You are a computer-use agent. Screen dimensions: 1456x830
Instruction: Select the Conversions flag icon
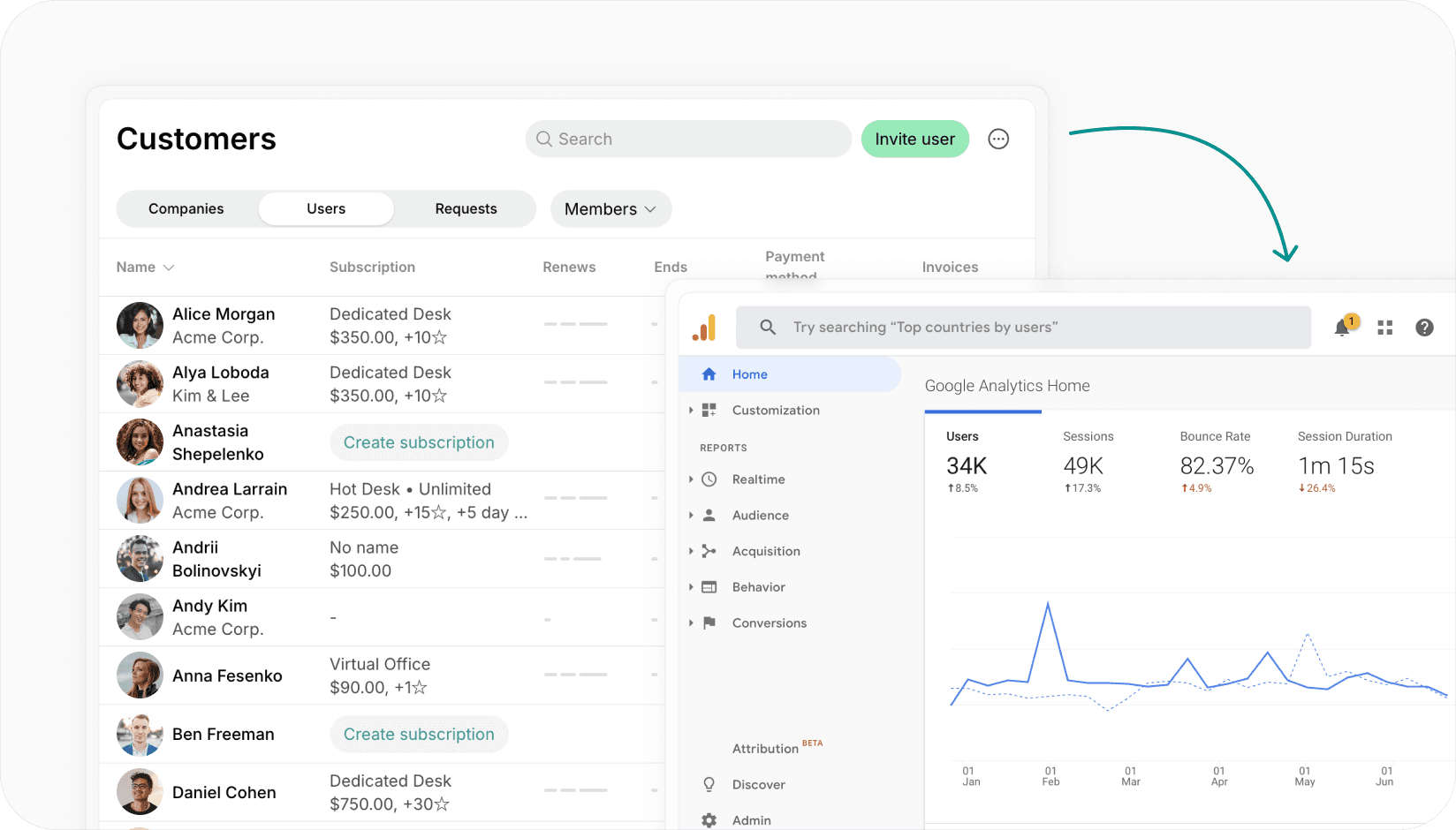[709, 622]
